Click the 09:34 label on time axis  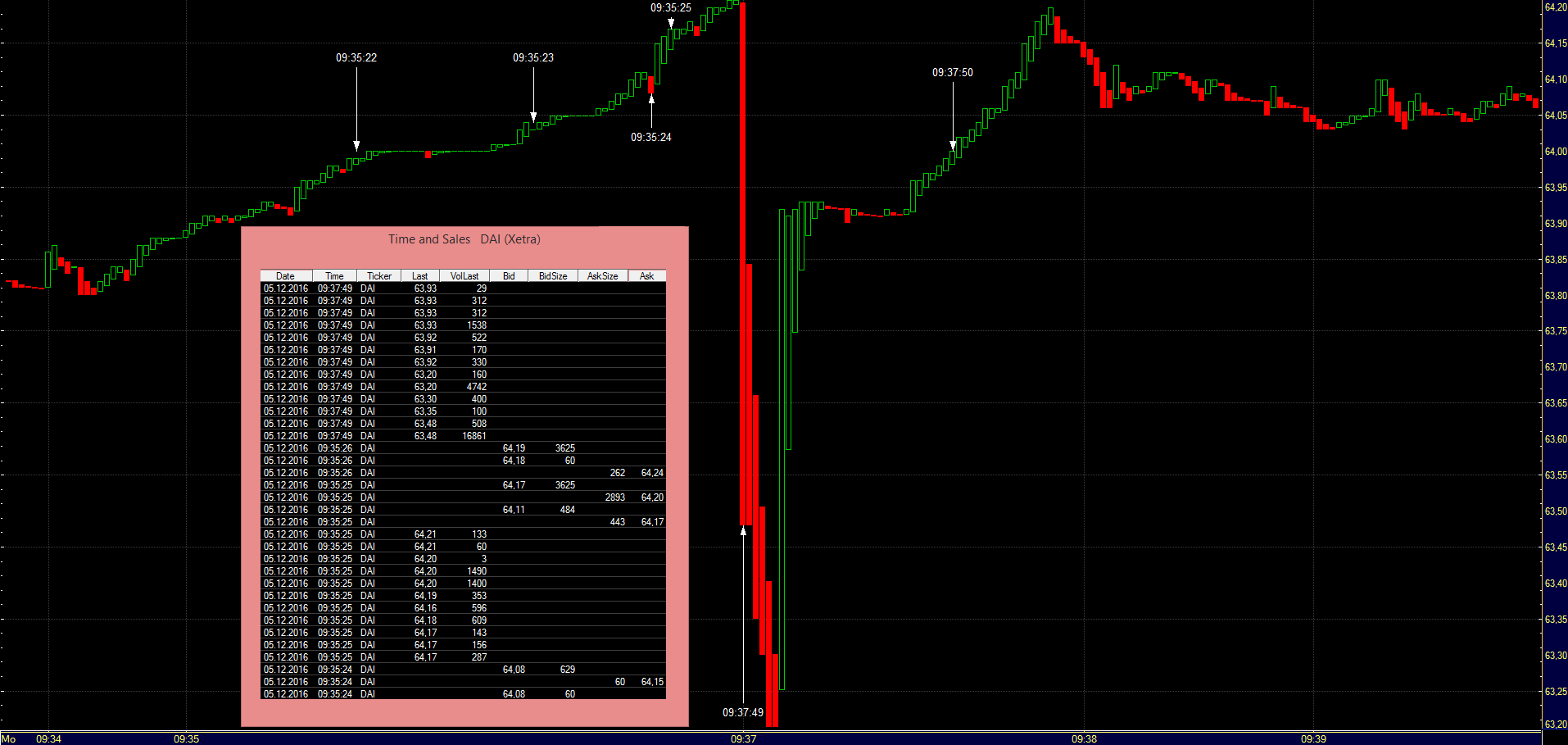(48, 739)
